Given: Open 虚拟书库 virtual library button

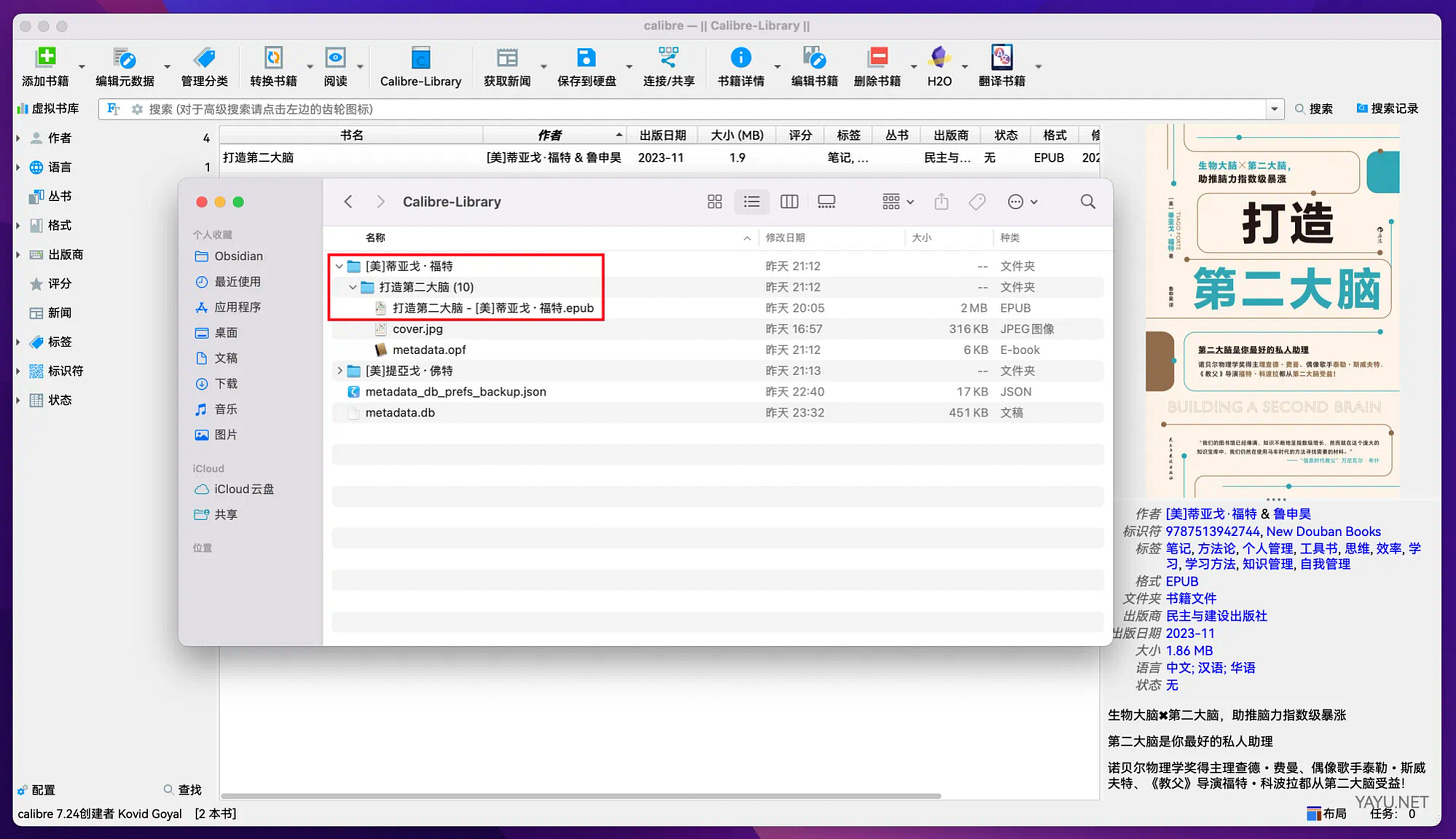Looking at the screenshot, I should [x=48, y=109].
